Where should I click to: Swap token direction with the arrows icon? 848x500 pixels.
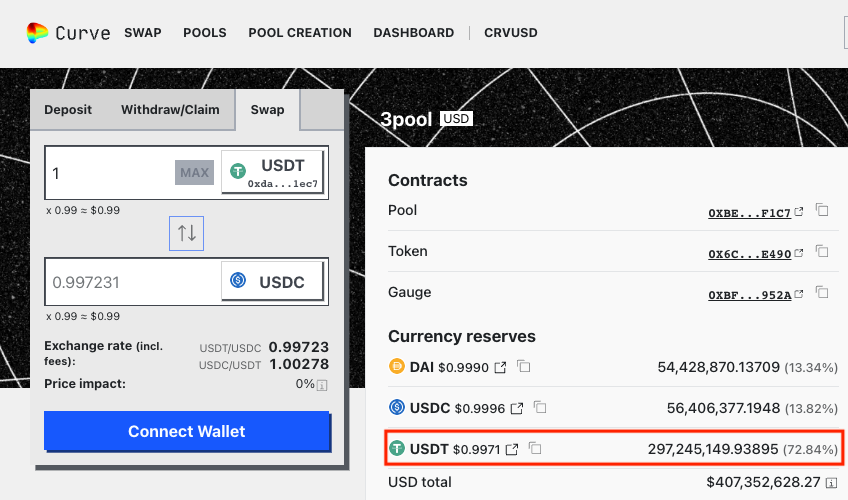187,233
